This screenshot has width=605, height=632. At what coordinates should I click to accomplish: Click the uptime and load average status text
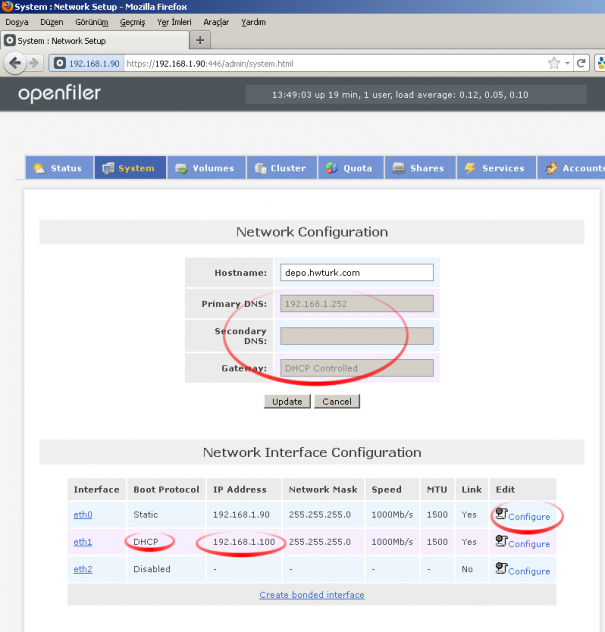pyautogui.click(x=400, y=95)
